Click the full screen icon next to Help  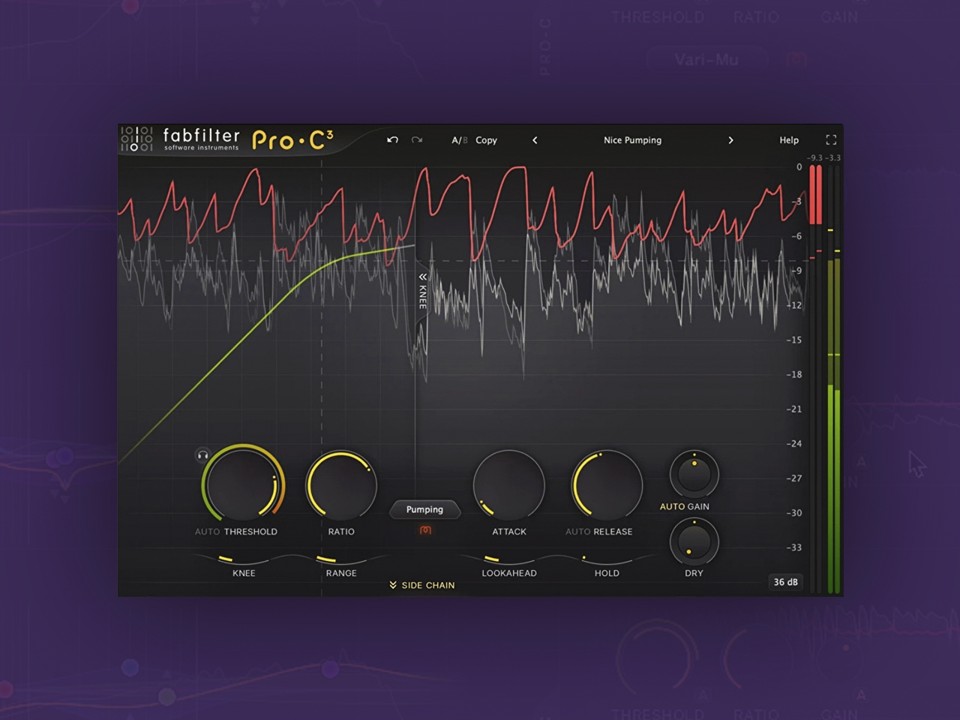click(x=832, y=140)
